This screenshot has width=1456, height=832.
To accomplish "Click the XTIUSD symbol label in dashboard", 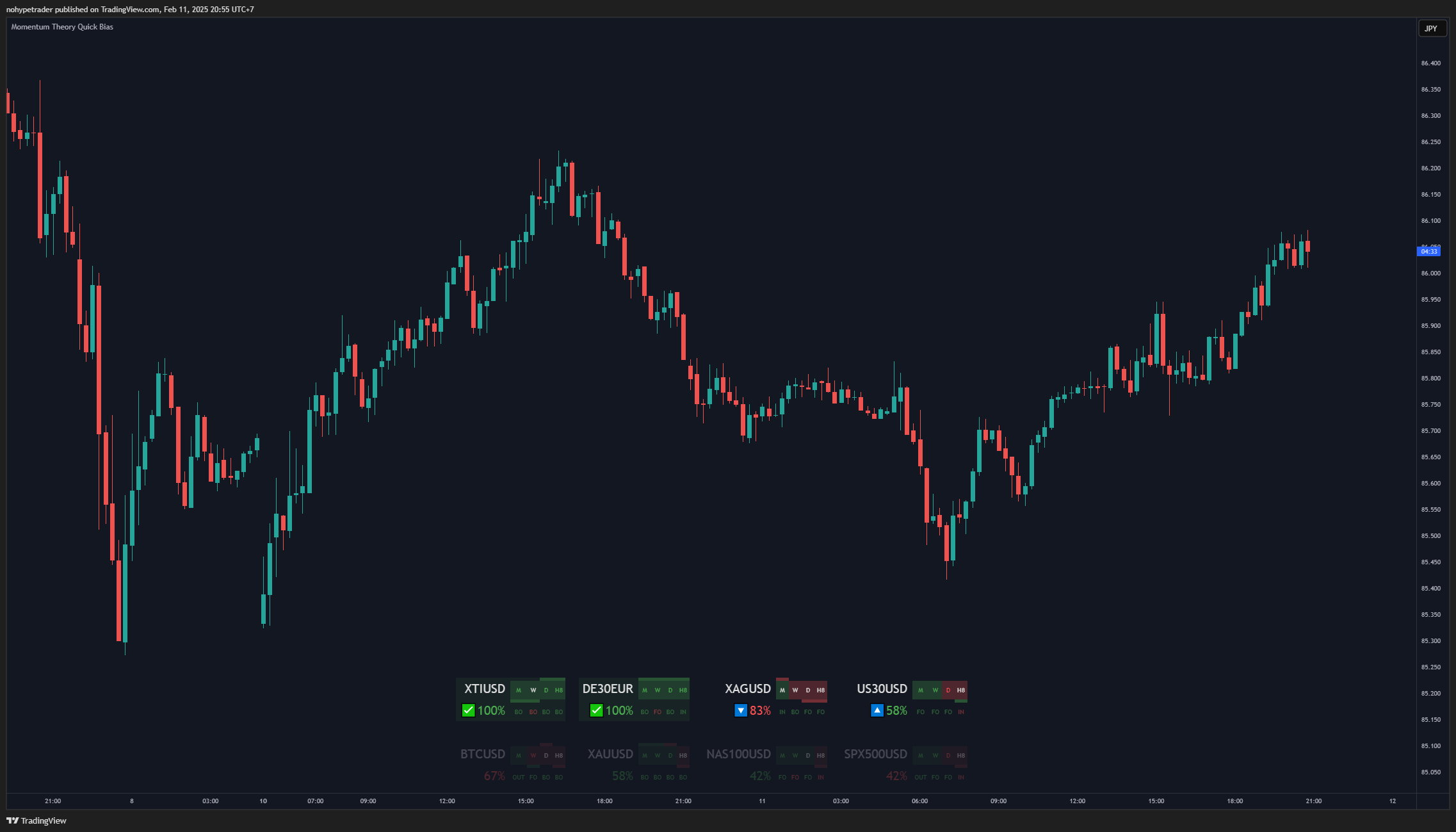I will click(485, 689).
